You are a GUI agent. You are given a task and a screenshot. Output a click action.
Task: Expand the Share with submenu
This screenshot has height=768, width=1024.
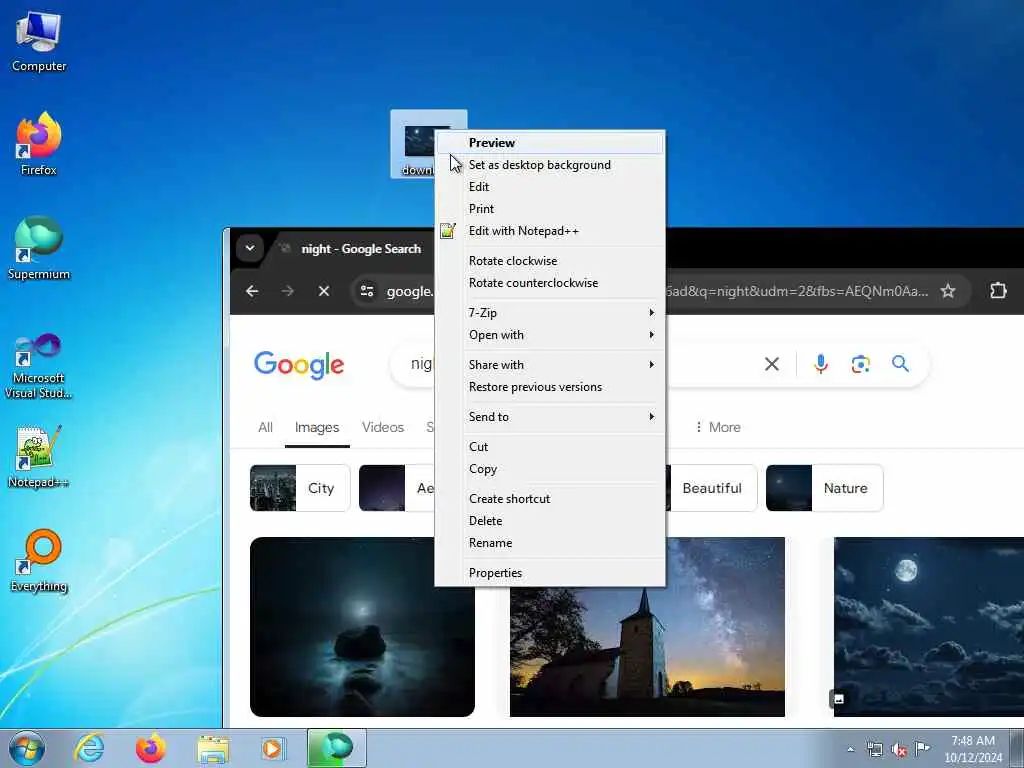click(x=551, y=365)
